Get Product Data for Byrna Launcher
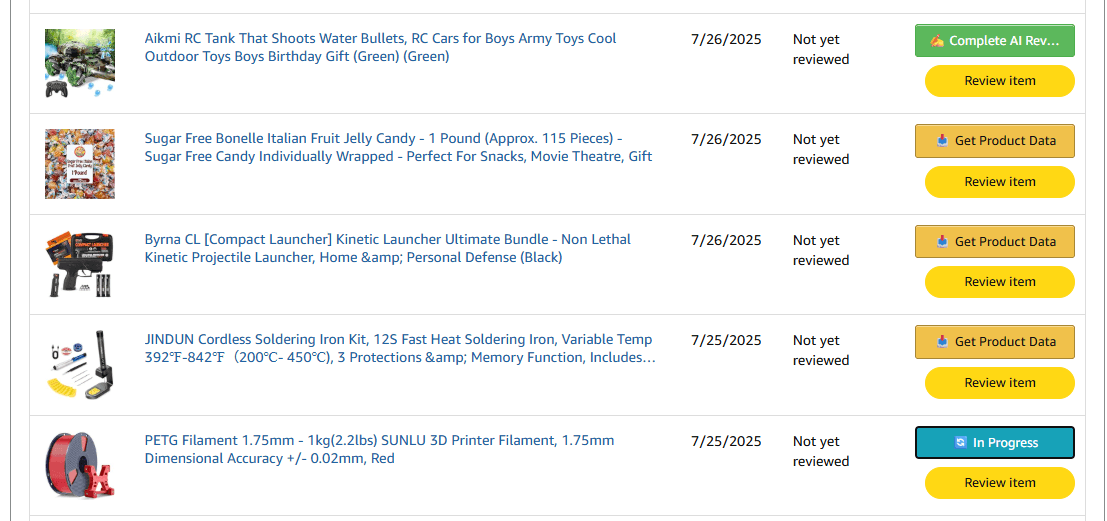 [994, 242]
